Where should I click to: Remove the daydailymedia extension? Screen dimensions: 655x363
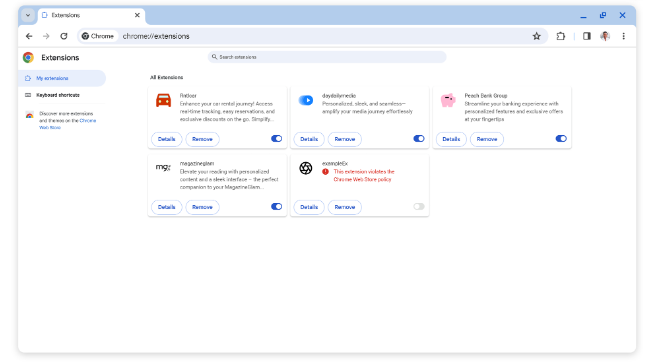coord(345,139)
